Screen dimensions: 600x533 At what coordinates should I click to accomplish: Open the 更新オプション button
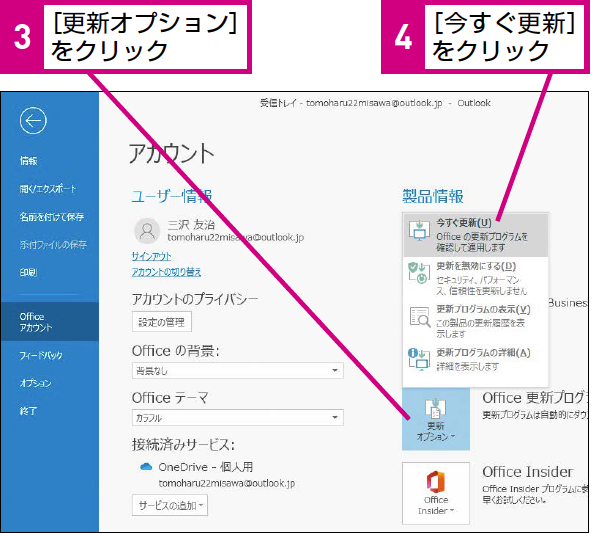(436, 419)
